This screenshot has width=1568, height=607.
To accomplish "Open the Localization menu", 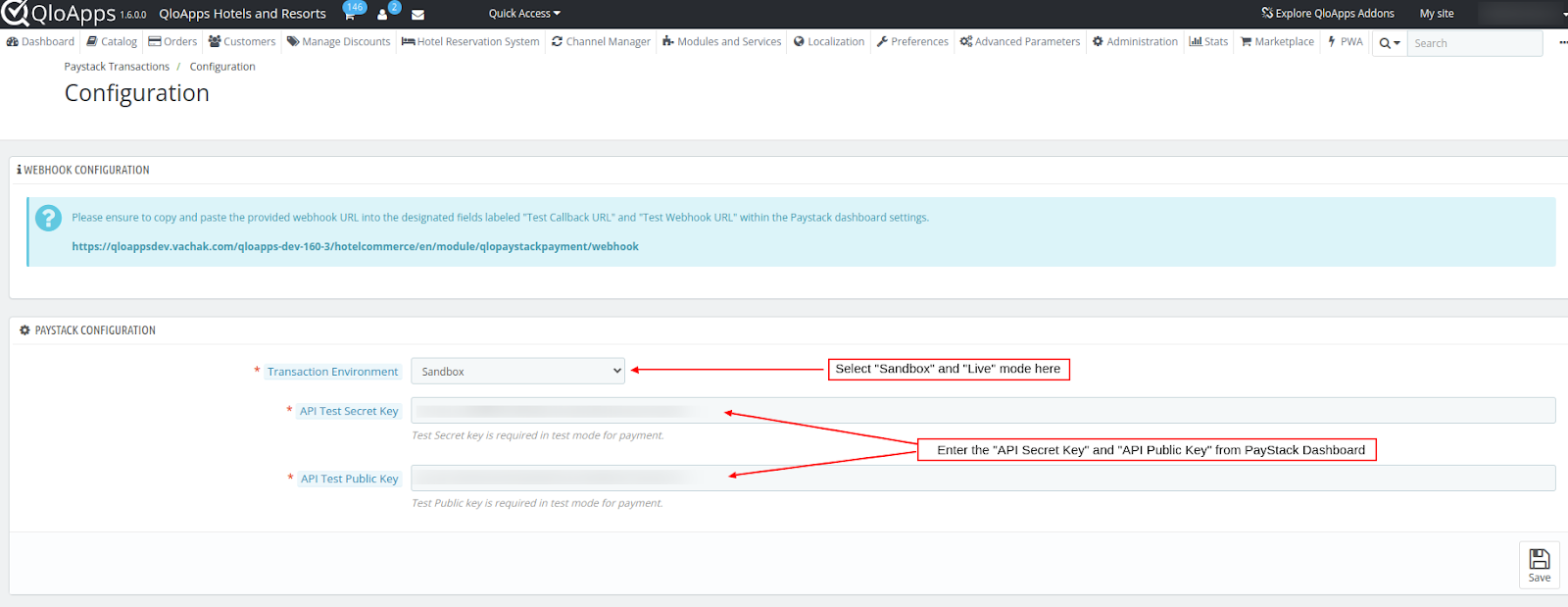I will tap(829, 42).
